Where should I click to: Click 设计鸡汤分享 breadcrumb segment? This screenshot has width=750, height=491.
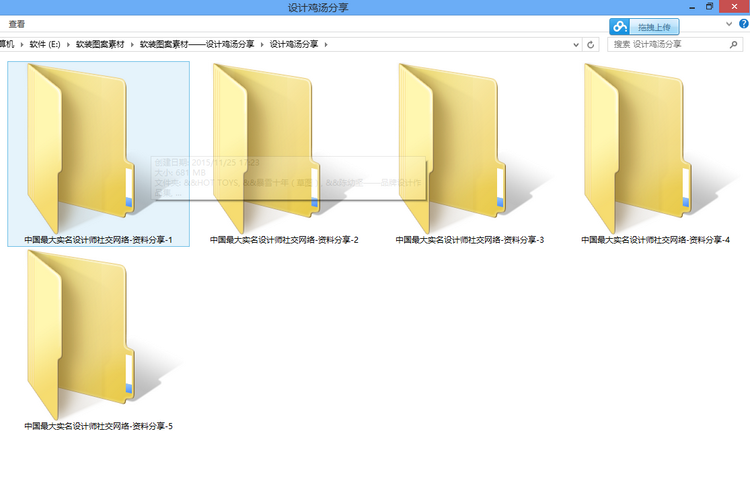[x=294, y=44]
